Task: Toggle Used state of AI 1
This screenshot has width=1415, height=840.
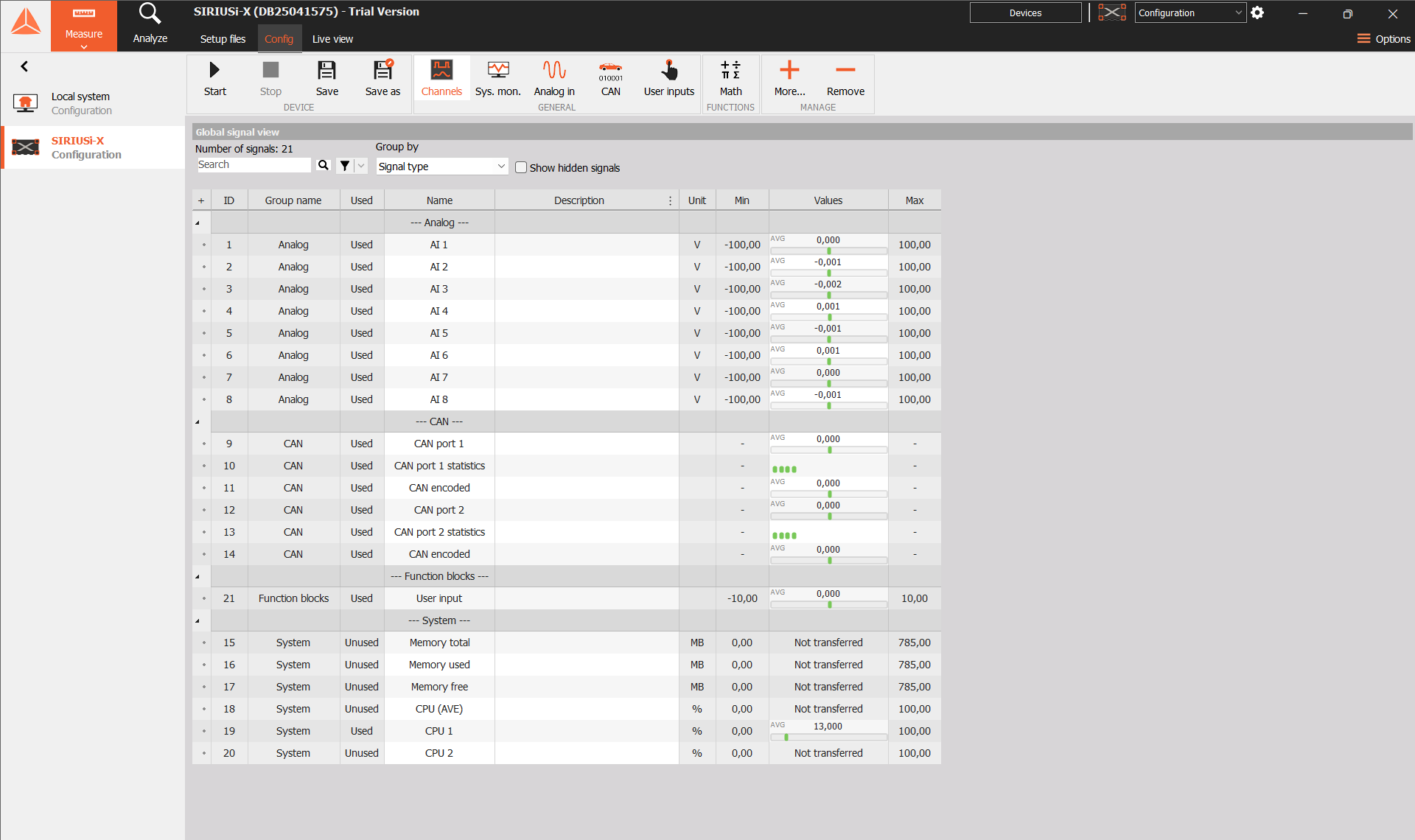Action: point(361,245)
